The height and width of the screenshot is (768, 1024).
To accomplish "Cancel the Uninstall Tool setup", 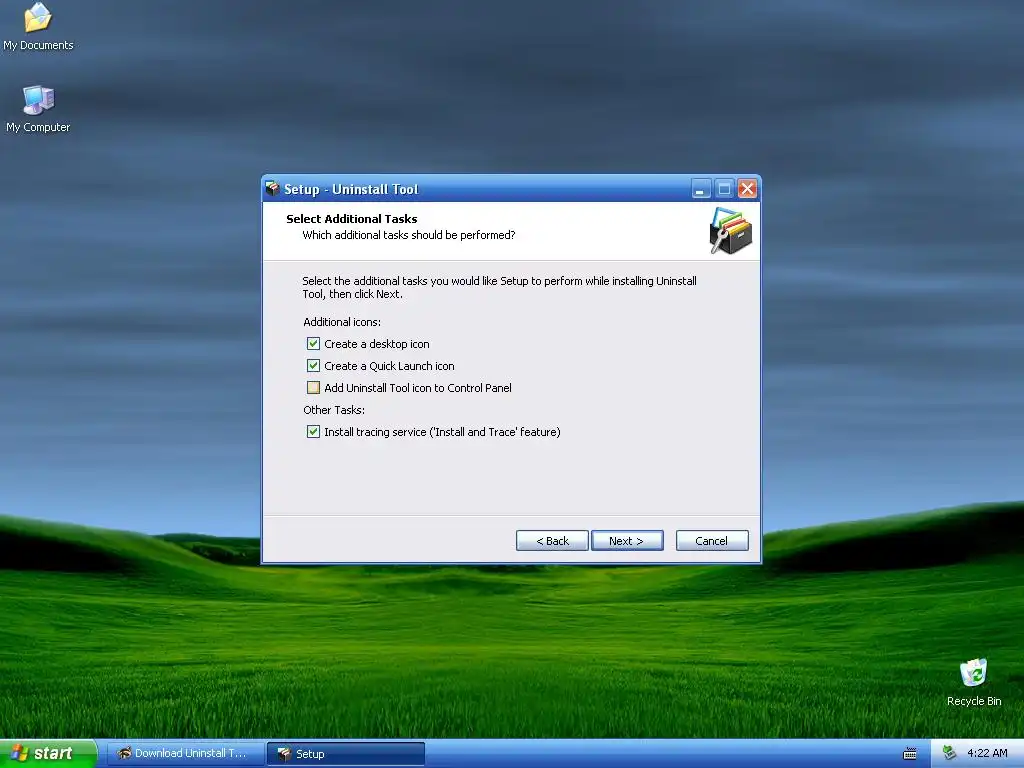I will (712, 541).
